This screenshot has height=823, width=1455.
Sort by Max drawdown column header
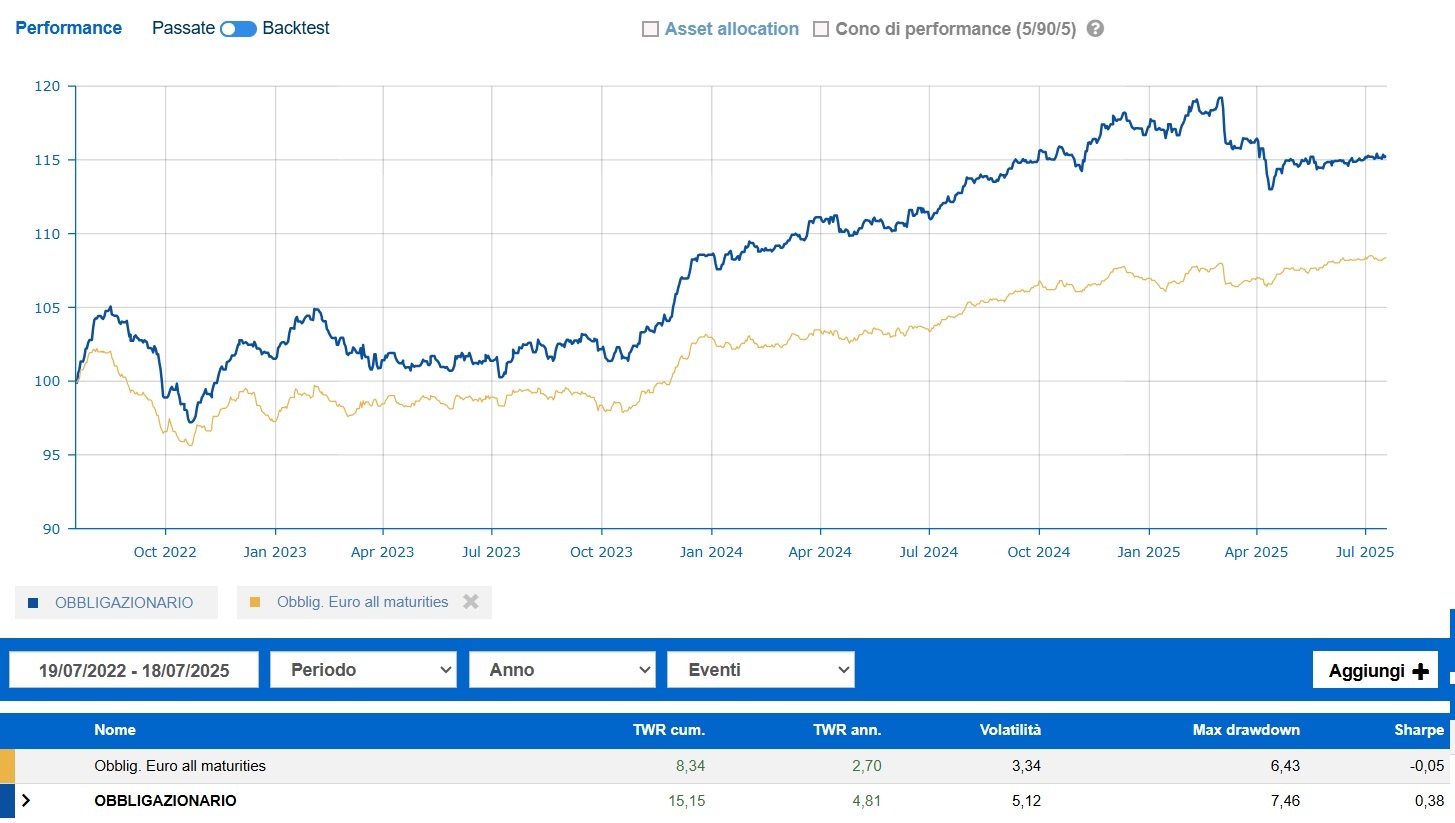pyautogui.click(x=1246, y=730)
